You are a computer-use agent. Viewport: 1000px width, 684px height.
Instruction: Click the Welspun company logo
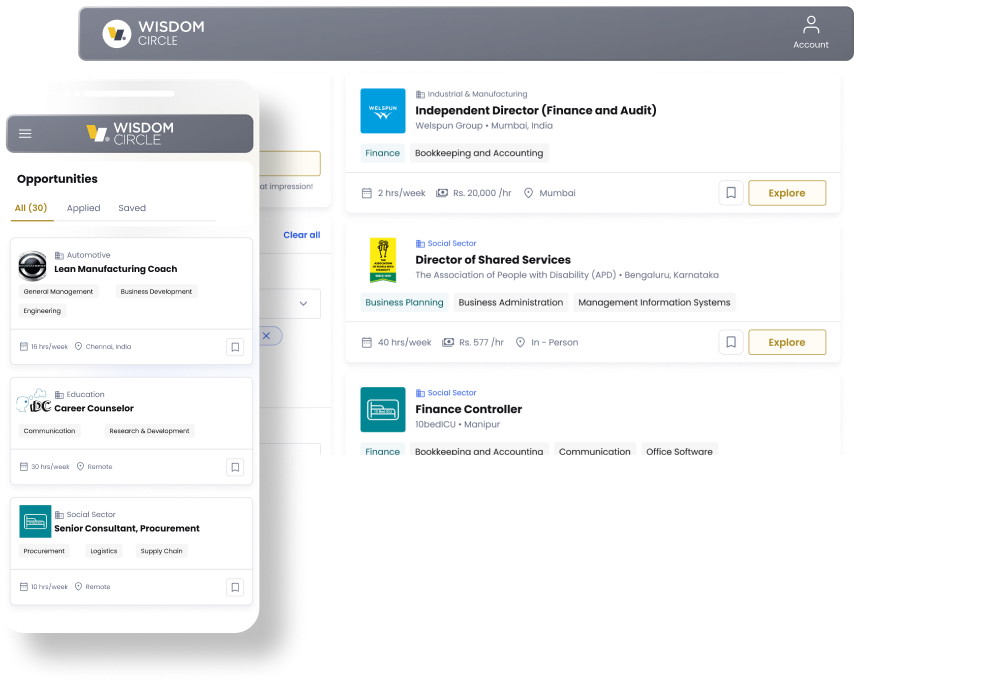(x=383, y=111)
